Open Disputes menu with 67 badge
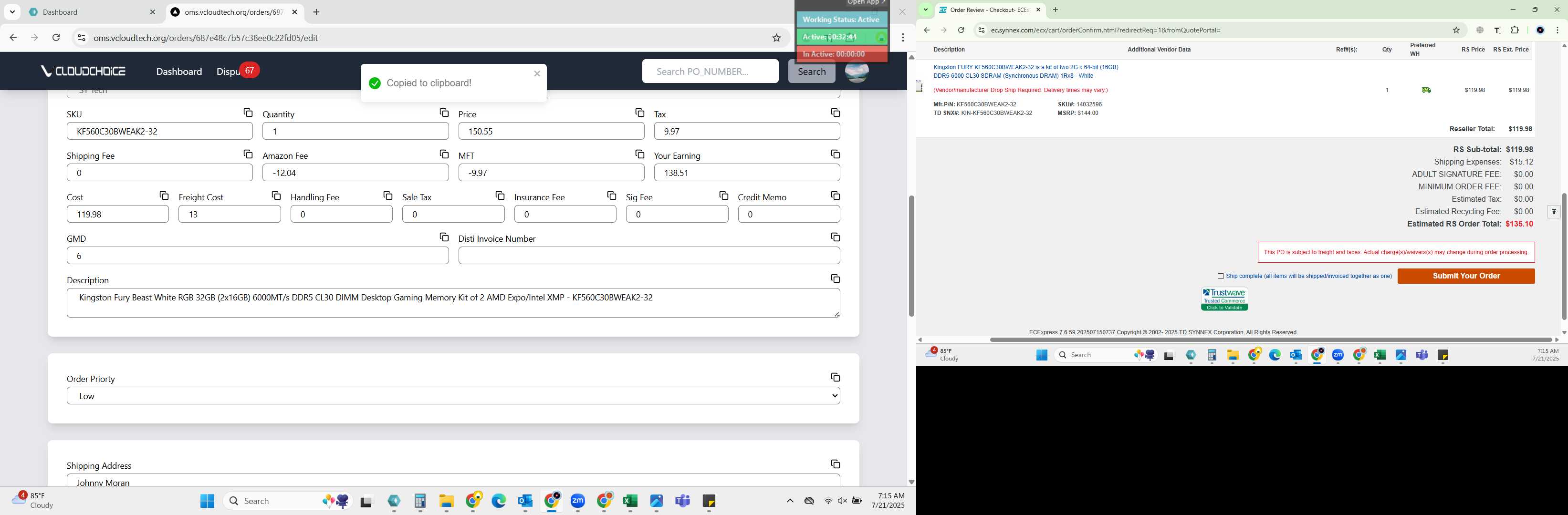 coord(237,71)
